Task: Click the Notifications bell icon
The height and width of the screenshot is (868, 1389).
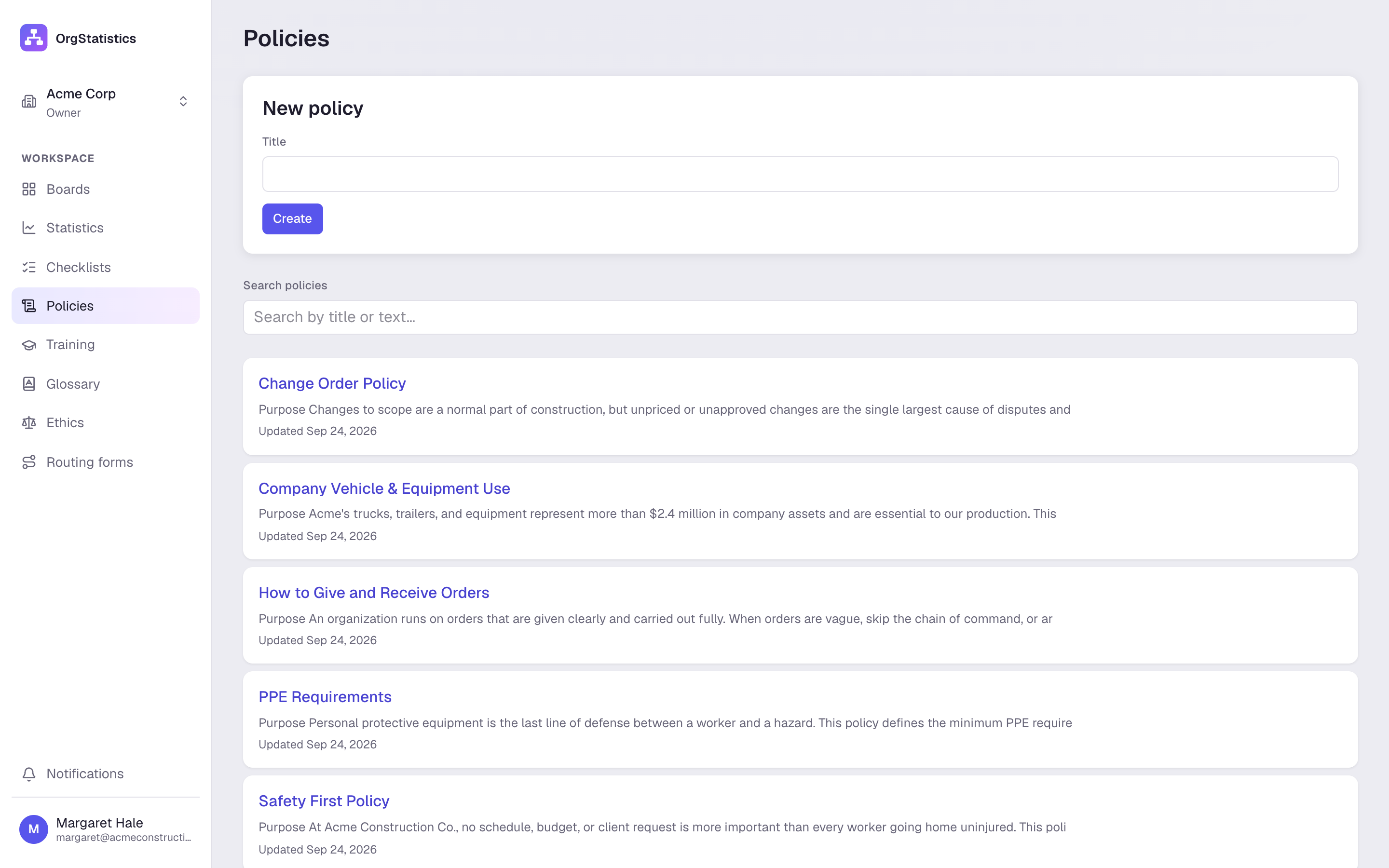Action: click(x=29, y=774)
